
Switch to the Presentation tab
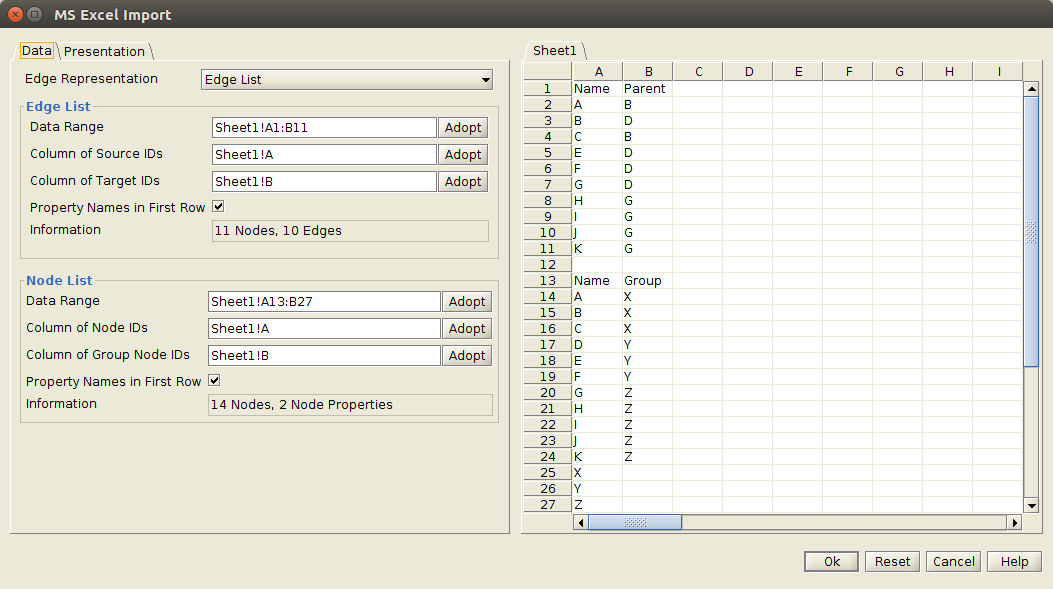pyautogui.click(x=104, y=52)
